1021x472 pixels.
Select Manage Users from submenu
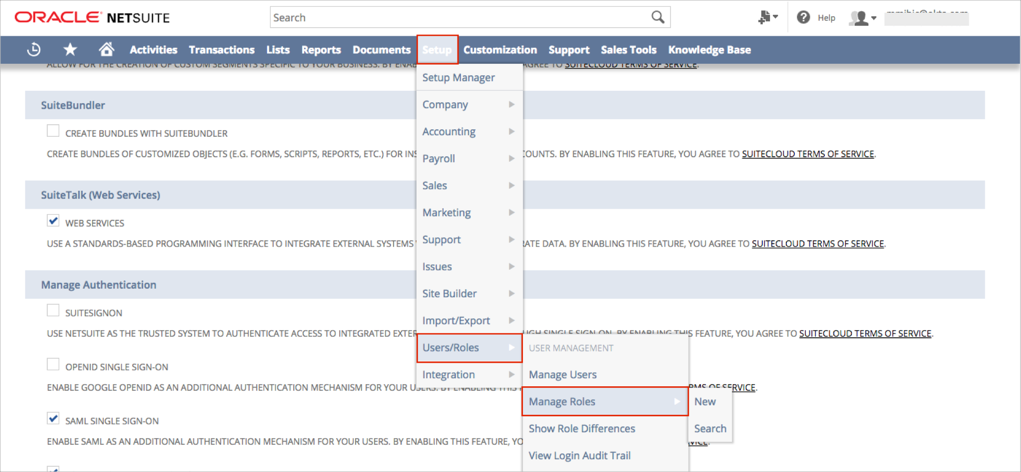[x=562, y=375]
